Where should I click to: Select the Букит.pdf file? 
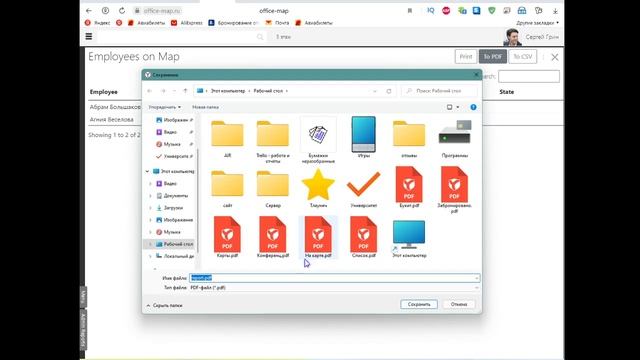(x=409, y=187)
